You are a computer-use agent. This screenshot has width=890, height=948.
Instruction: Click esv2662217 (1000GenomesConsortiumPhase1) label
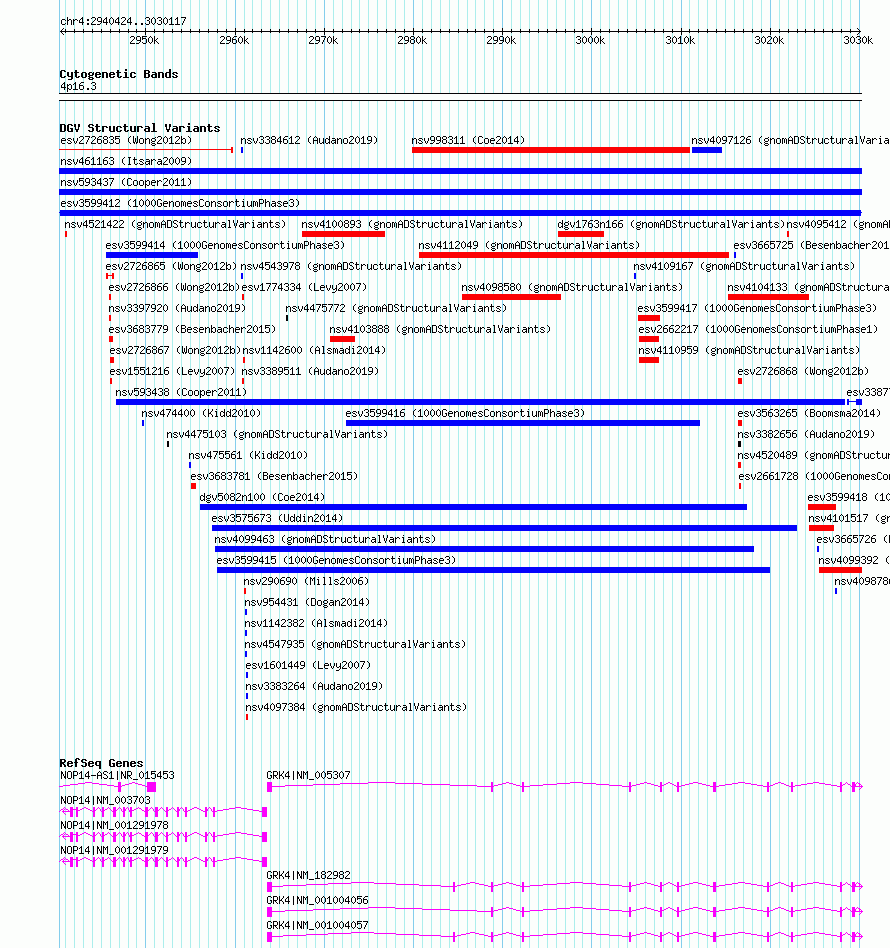tap(758, 330)
